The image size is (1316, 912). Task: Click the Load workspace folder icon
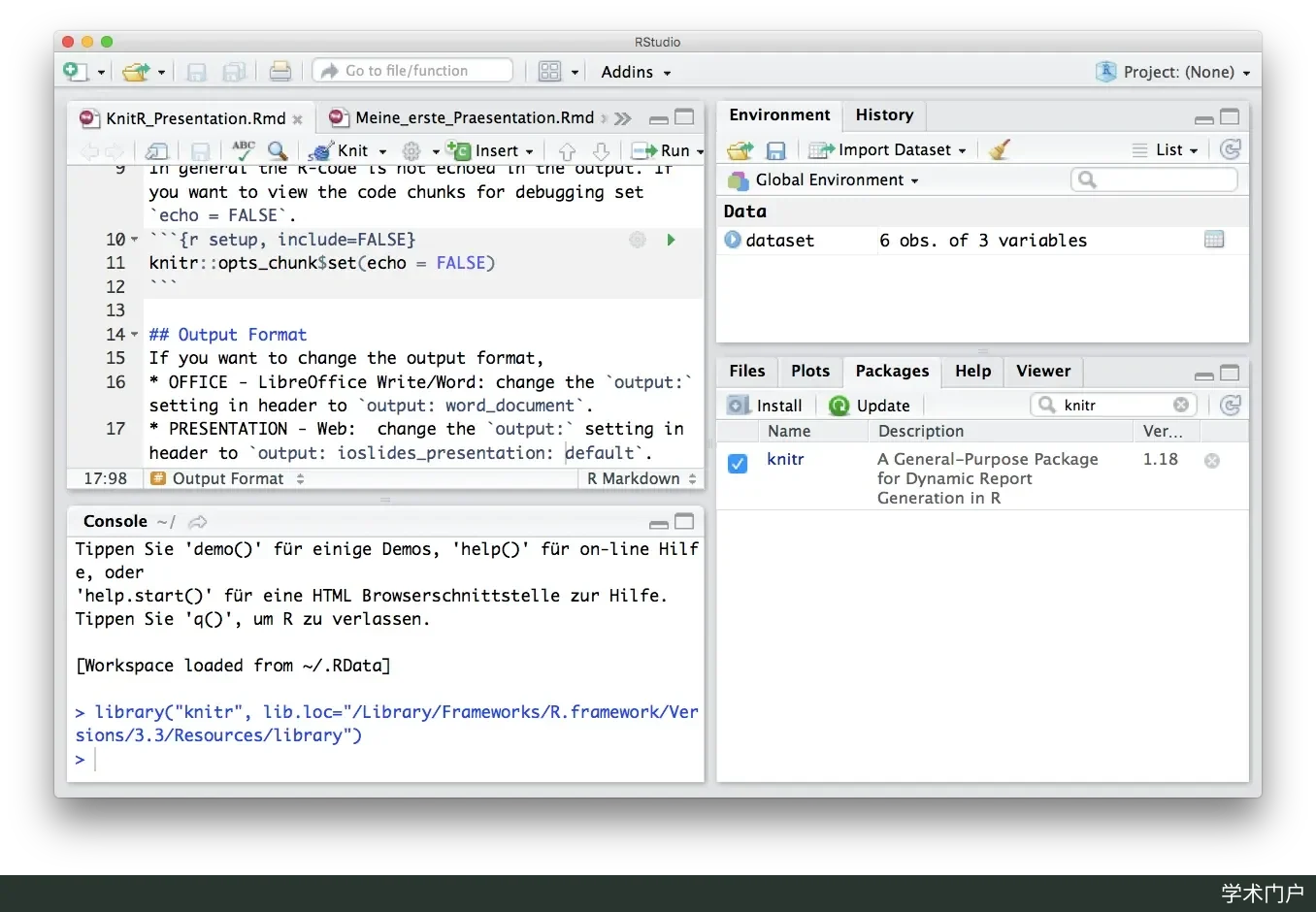740,150
